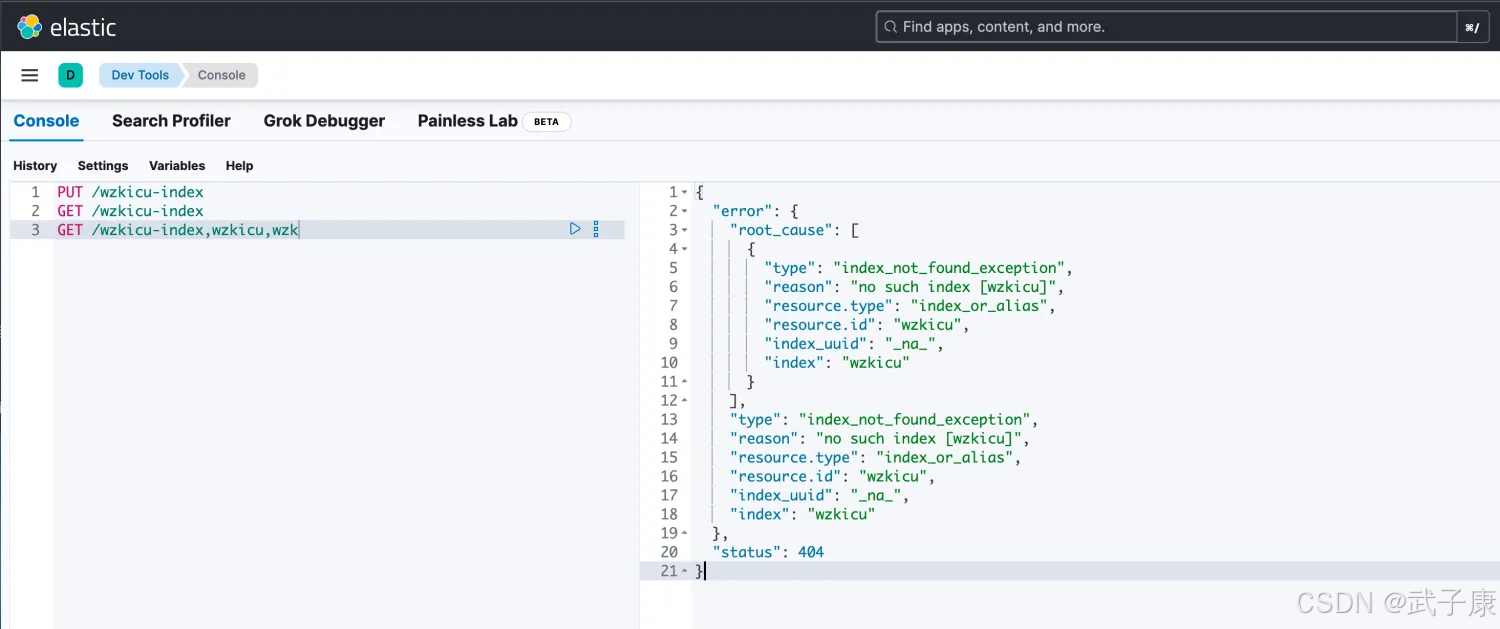
Task: Open request options three-dot menu
Action: pyautogui.click(x=596, y=229)
